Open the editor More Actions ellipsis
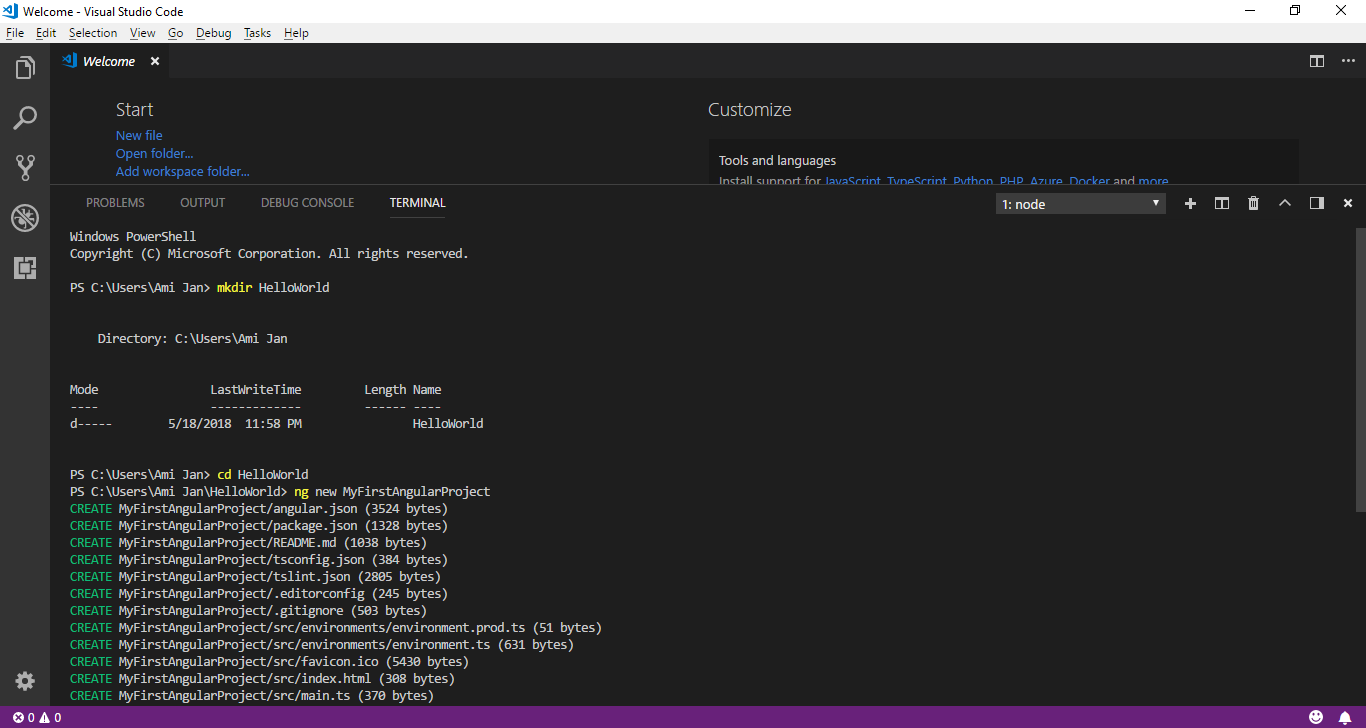1366x728 pixels. coord(1348,61)
